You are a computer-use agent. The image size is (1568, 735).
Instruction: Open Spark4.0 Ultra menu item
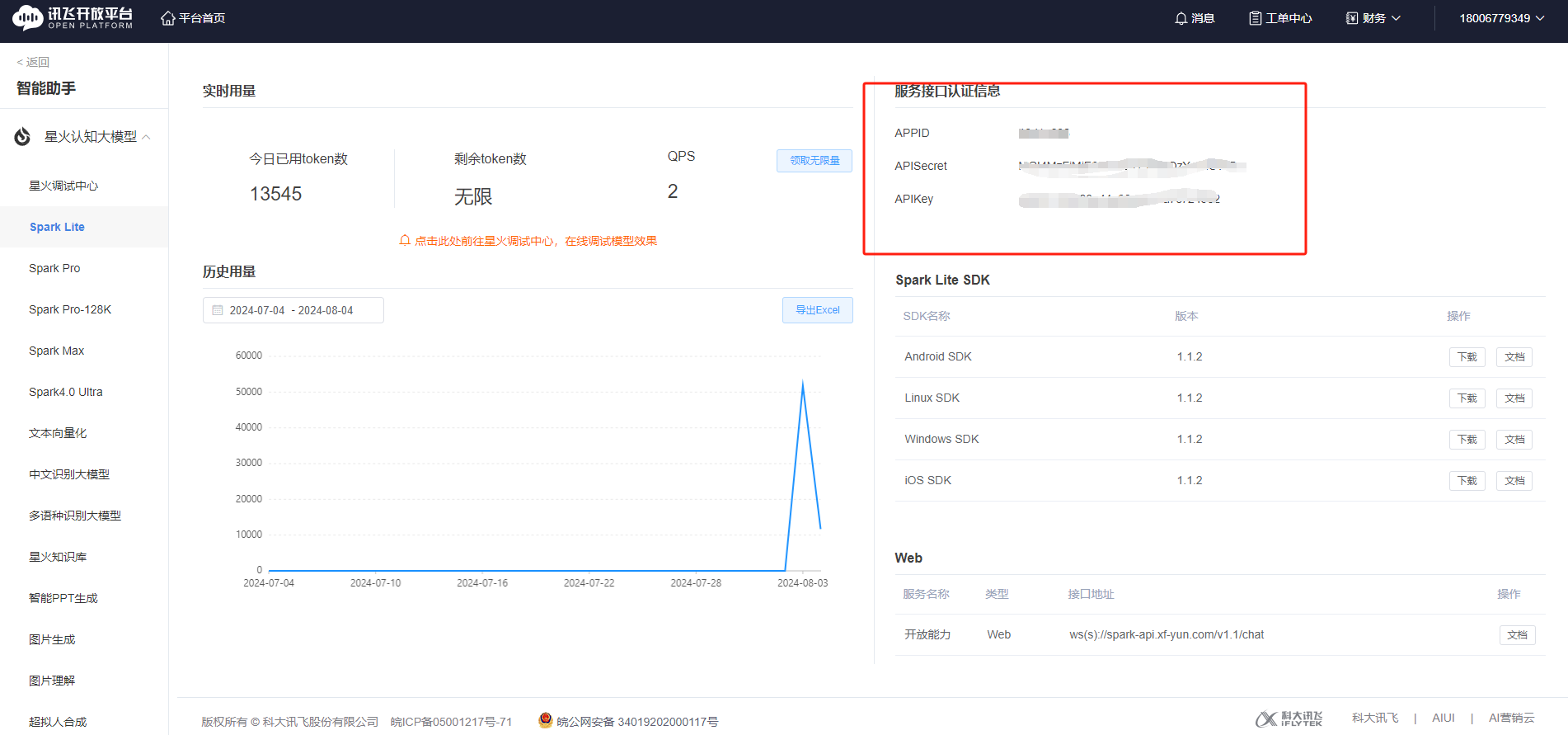coord(66,392)
